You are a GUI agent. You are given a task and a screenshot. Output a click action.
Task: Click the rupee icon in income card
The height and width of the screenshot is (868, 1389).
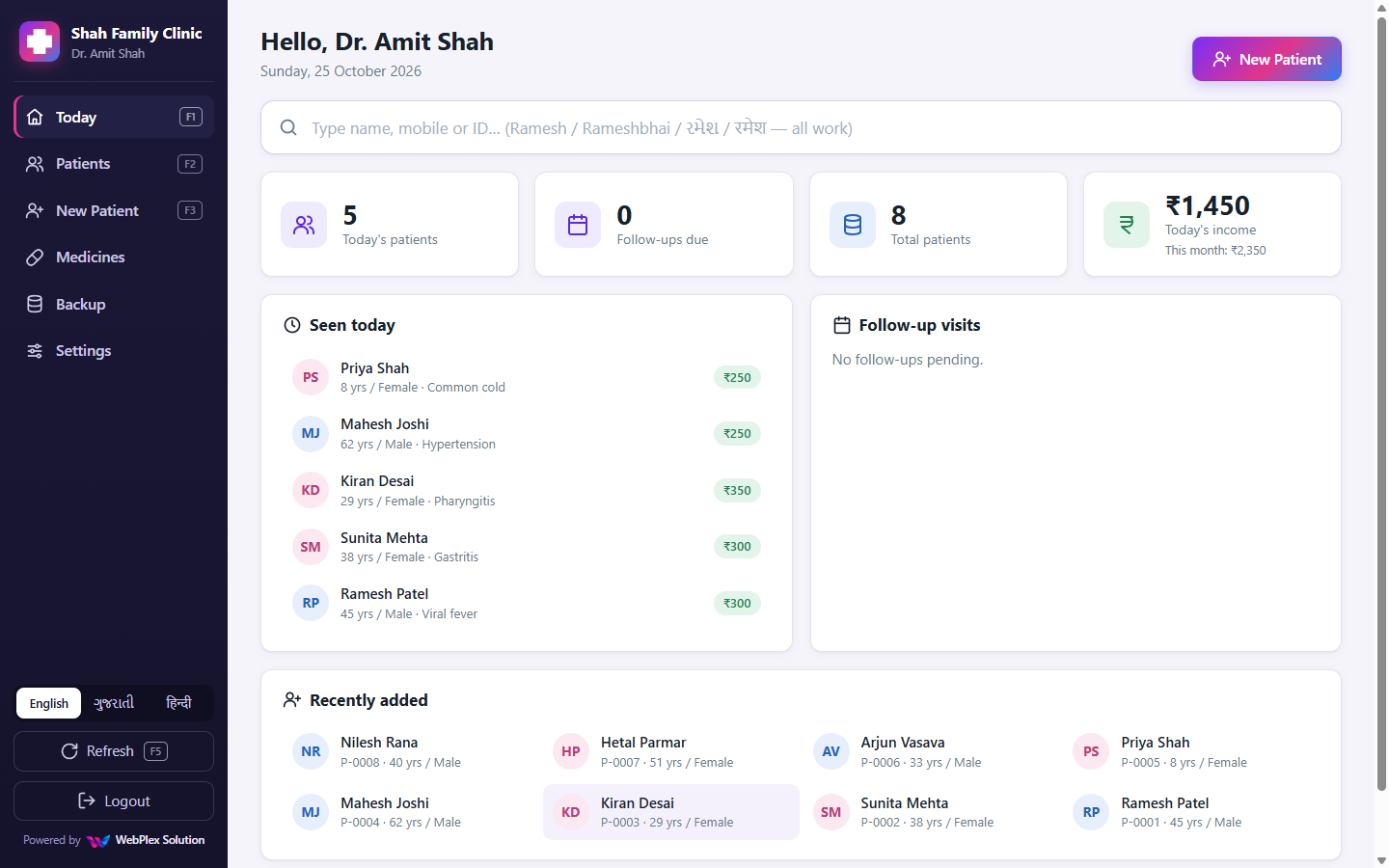tap(1127, 225)
